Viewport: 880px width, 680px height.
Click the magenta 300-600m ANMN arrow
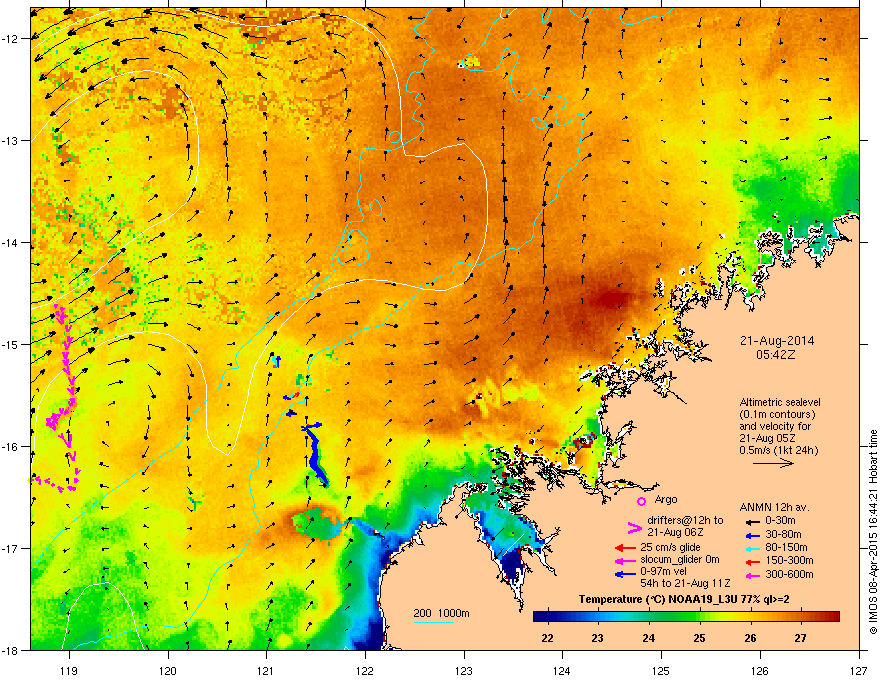coord(752,576)
